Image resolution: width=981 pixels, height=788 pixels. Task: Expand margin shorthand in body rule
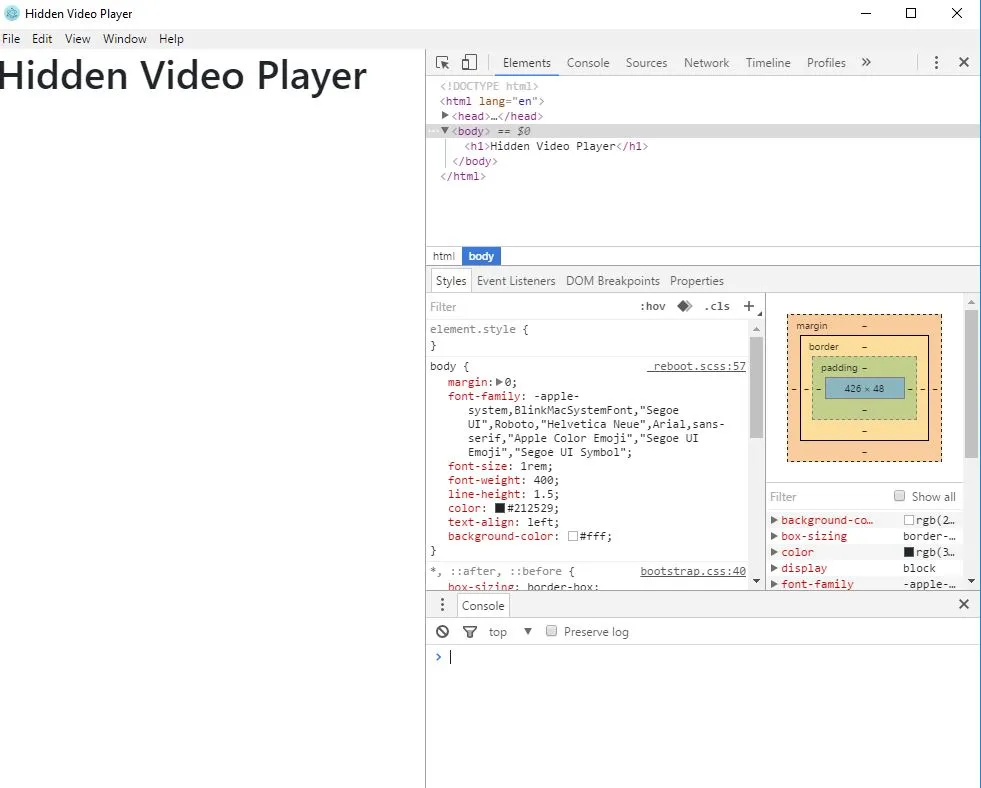tap(499, 381)
